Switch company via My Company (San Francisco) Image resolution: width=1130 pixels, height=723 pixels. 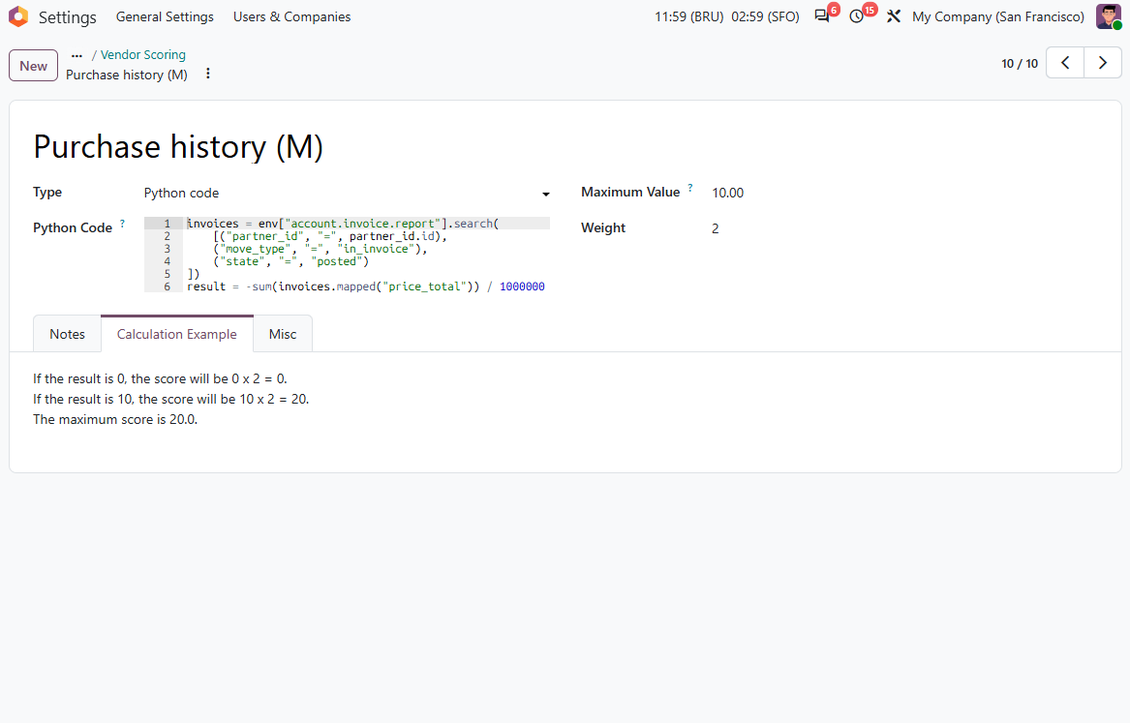[x=998, y=17]
